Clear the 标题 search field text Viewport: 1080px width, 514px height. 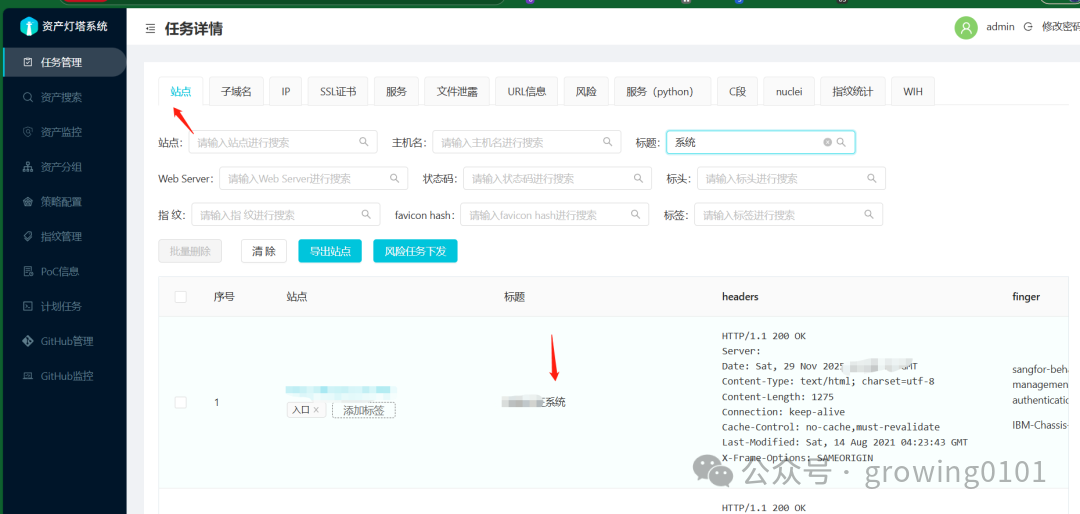[x=827, y=143]
